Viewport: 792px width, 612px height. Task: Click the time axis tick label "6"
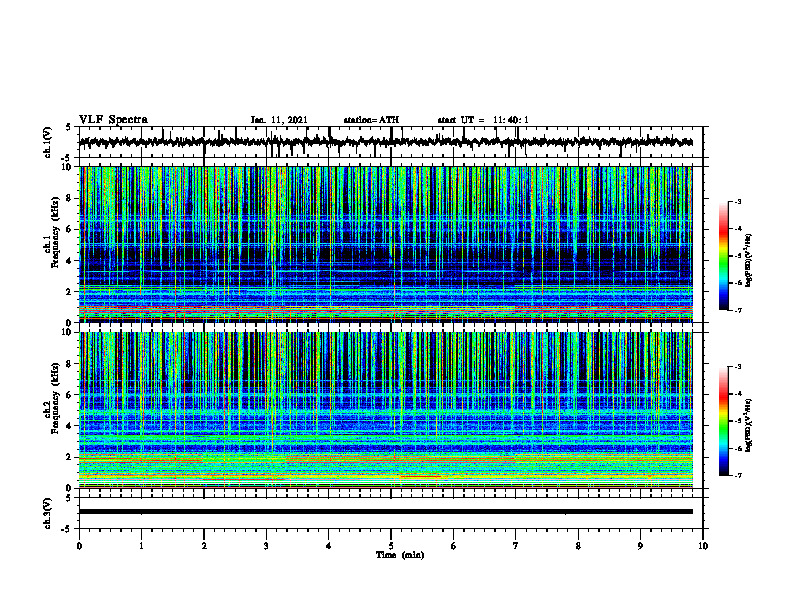point(454,546)
